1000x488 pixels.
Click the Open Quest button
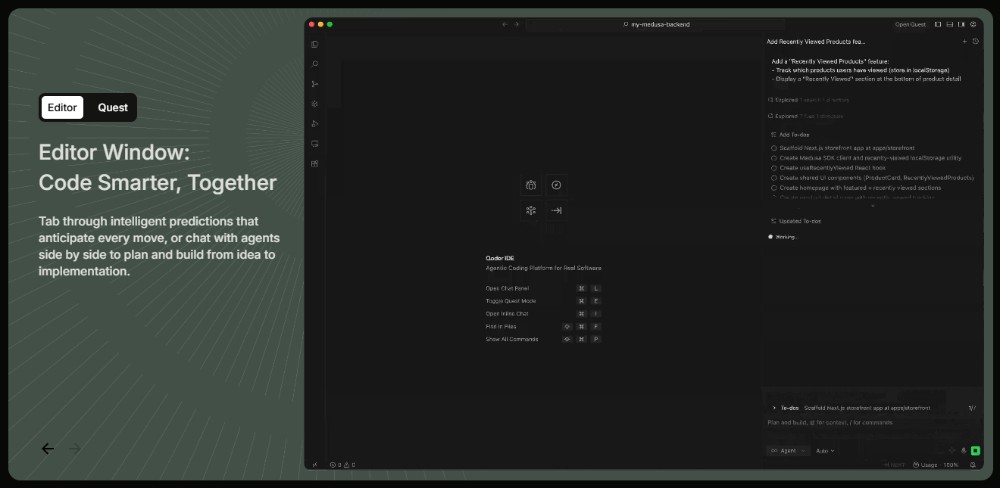910,24
